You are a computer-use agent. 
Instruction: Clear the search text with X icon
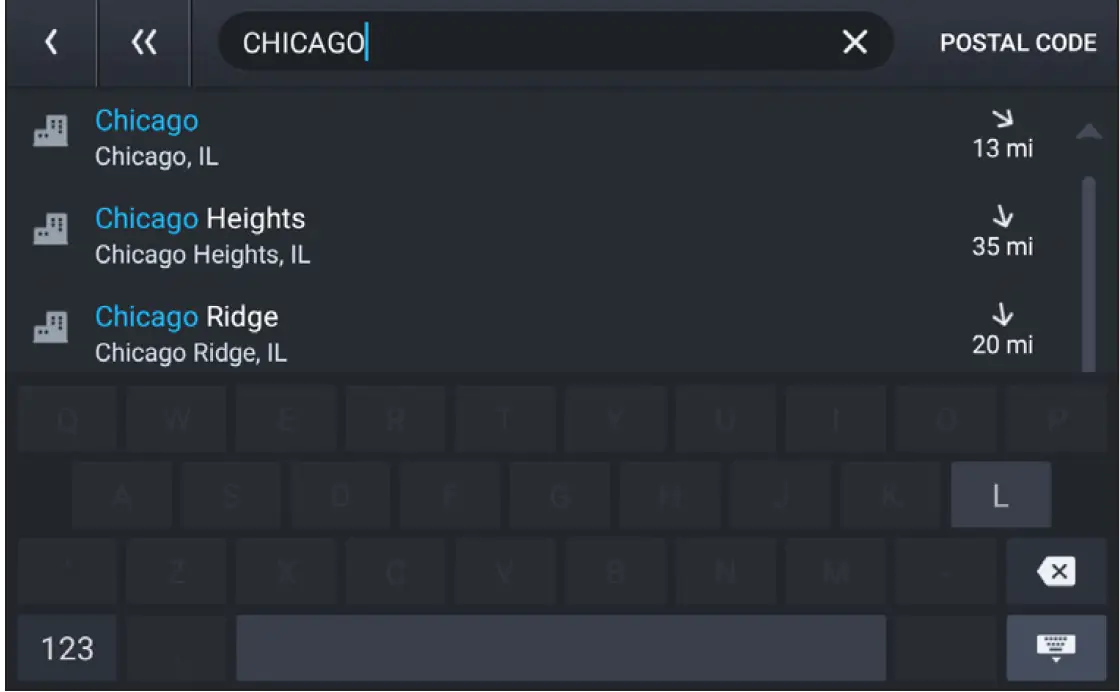855,42
